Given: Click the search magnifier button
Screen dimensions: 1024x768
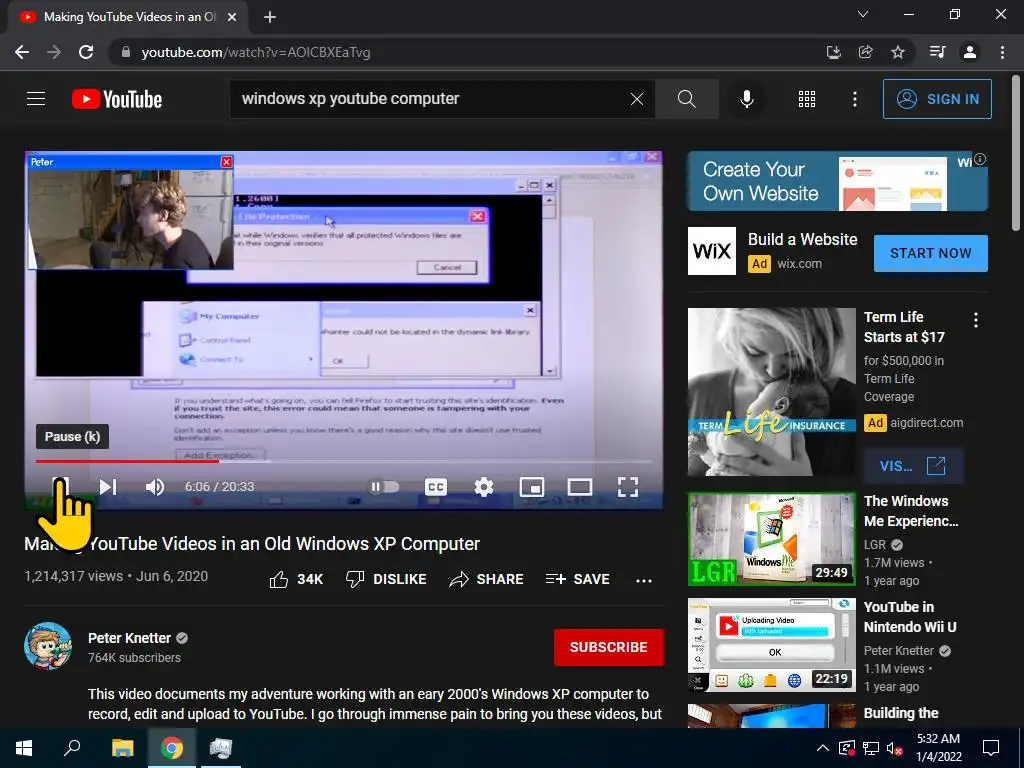Looking at the screenshot, I should [686, 99].
